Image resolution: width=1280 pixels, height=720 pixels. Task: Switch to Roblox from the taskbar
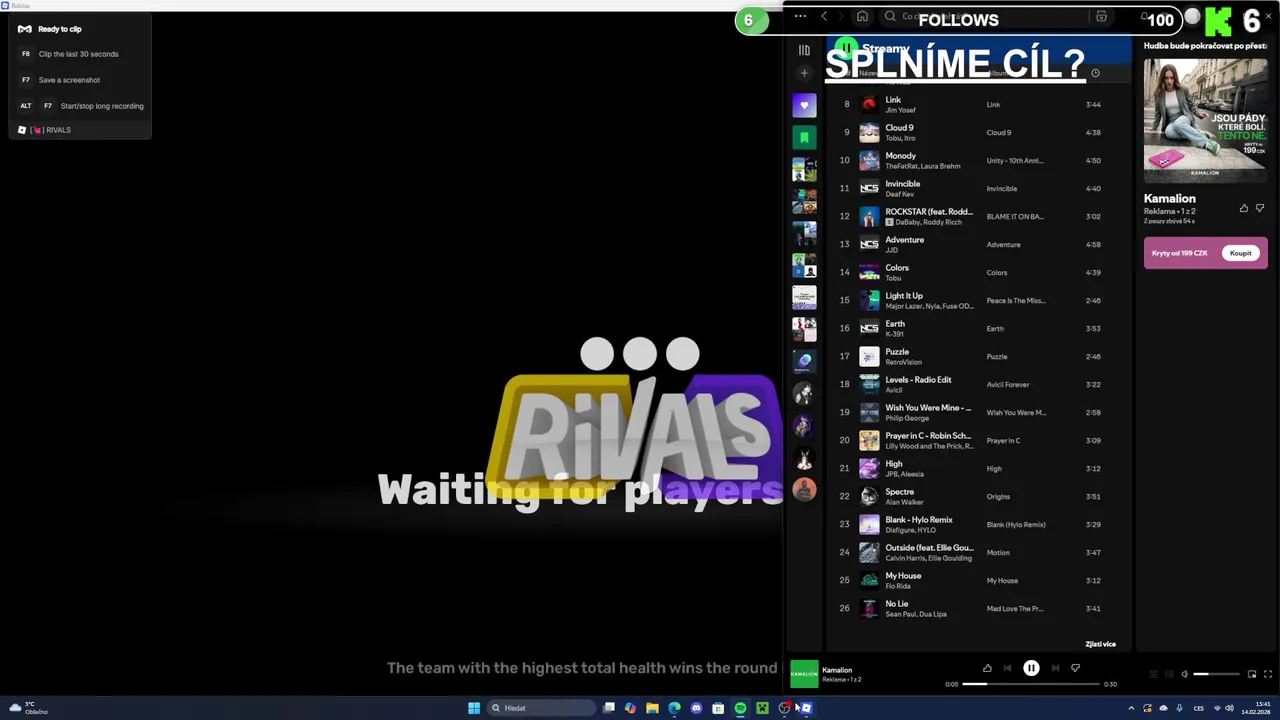pyautogui.click(x=806, y=708)
